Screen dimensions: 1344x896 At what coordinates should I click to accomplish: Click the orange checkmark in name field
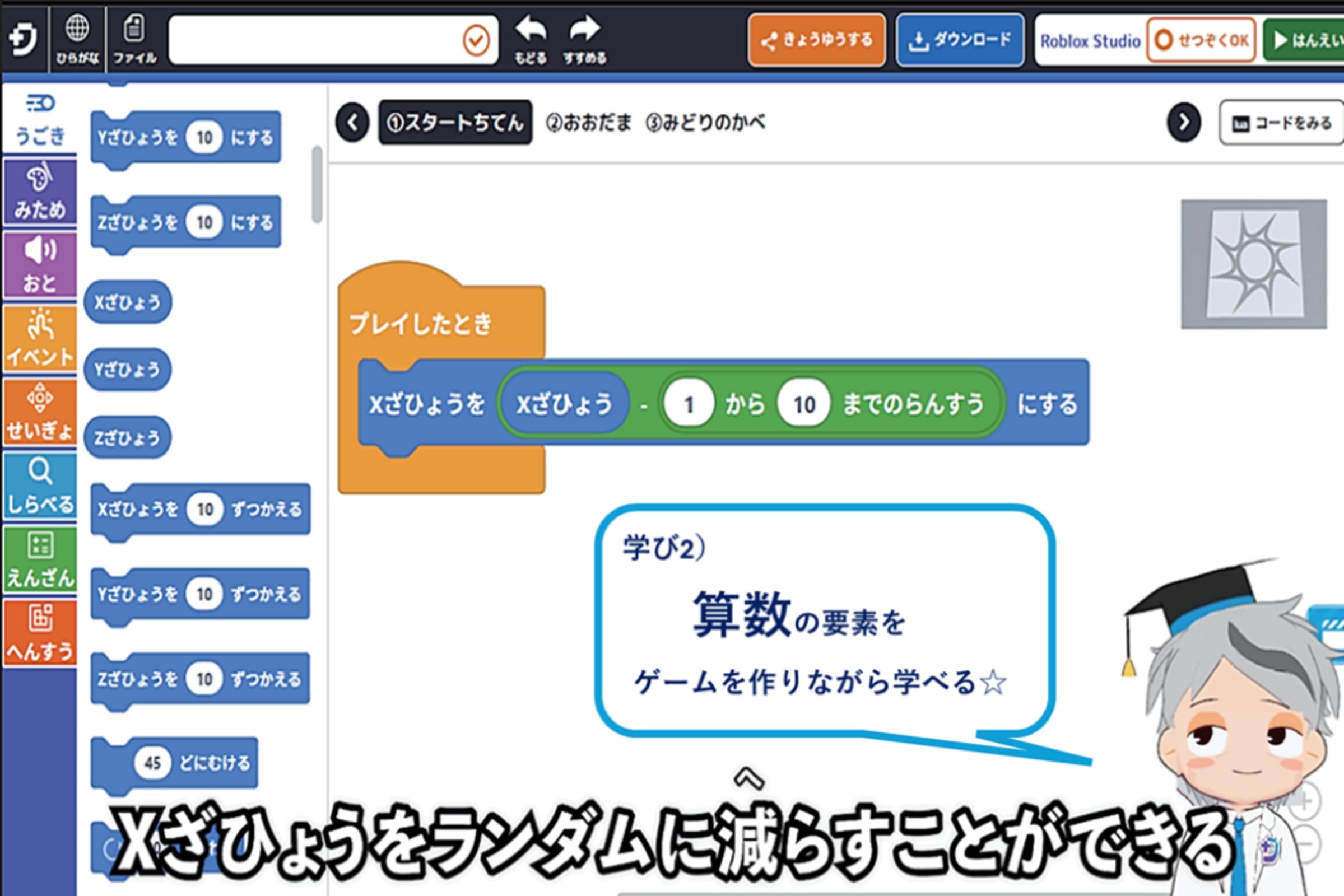pos(476,40)
